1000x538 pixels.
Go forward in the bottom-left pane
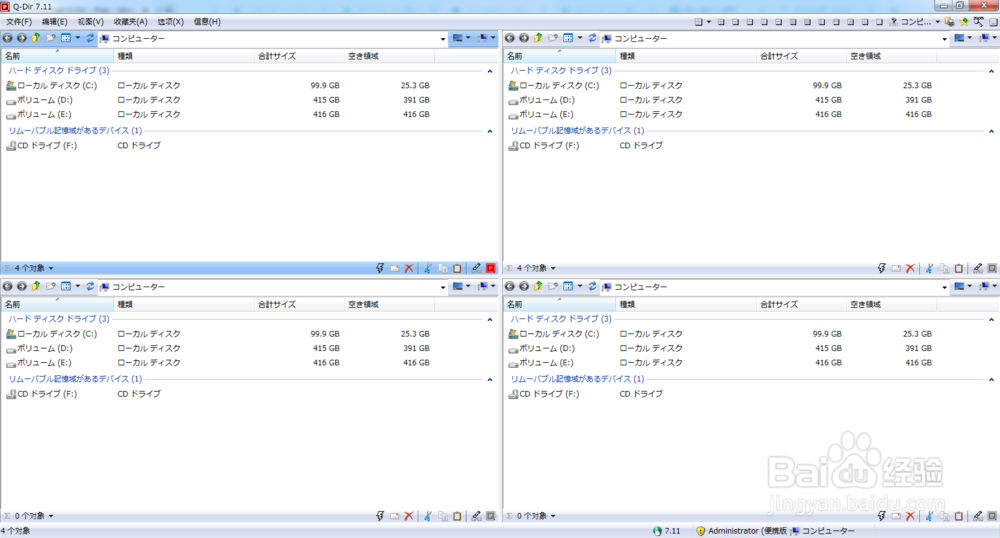point(22,287)
